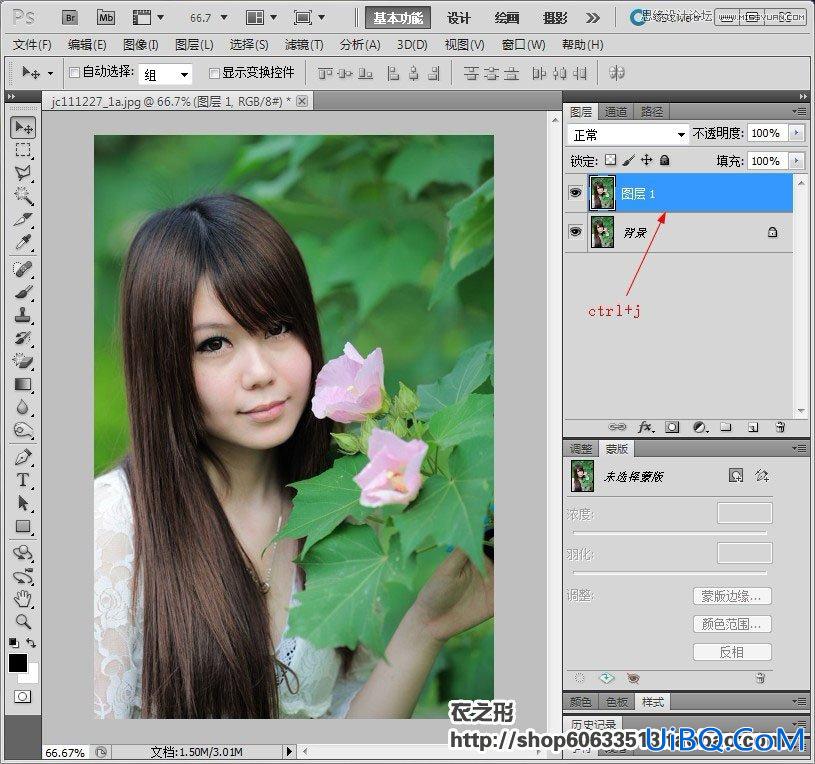
Task: Select the Move tool
Action: pyautogui.click(x=22, y=127)
